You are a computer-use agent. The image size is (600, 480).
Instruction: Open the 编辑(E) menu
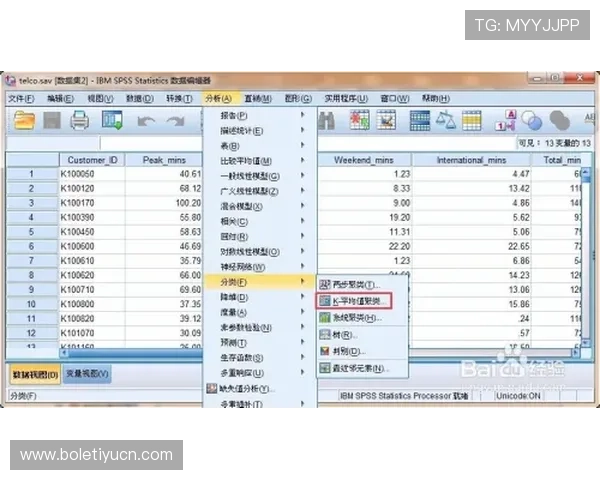(60, 99)
